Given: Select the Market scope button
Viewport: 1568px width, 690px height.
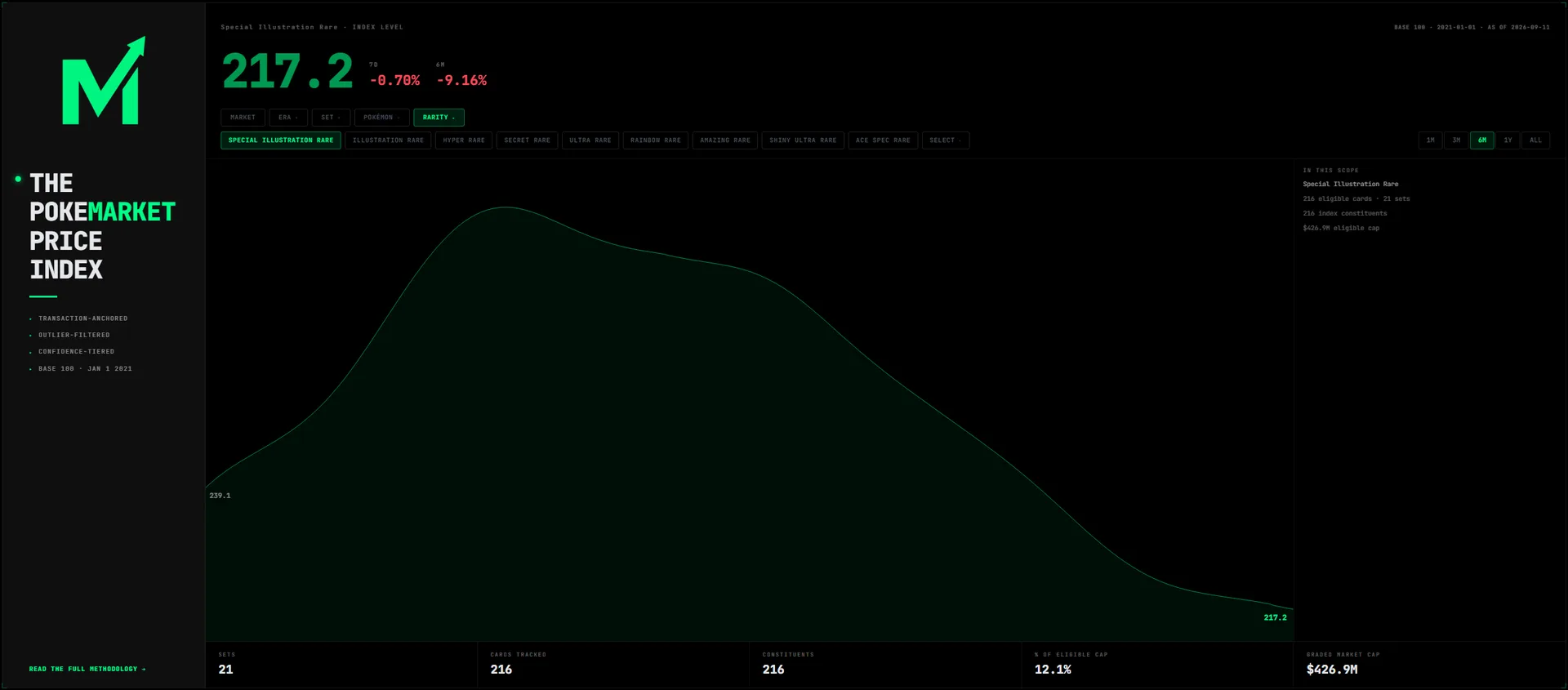Looking at the screenshot, I should [x=243, y=118].
